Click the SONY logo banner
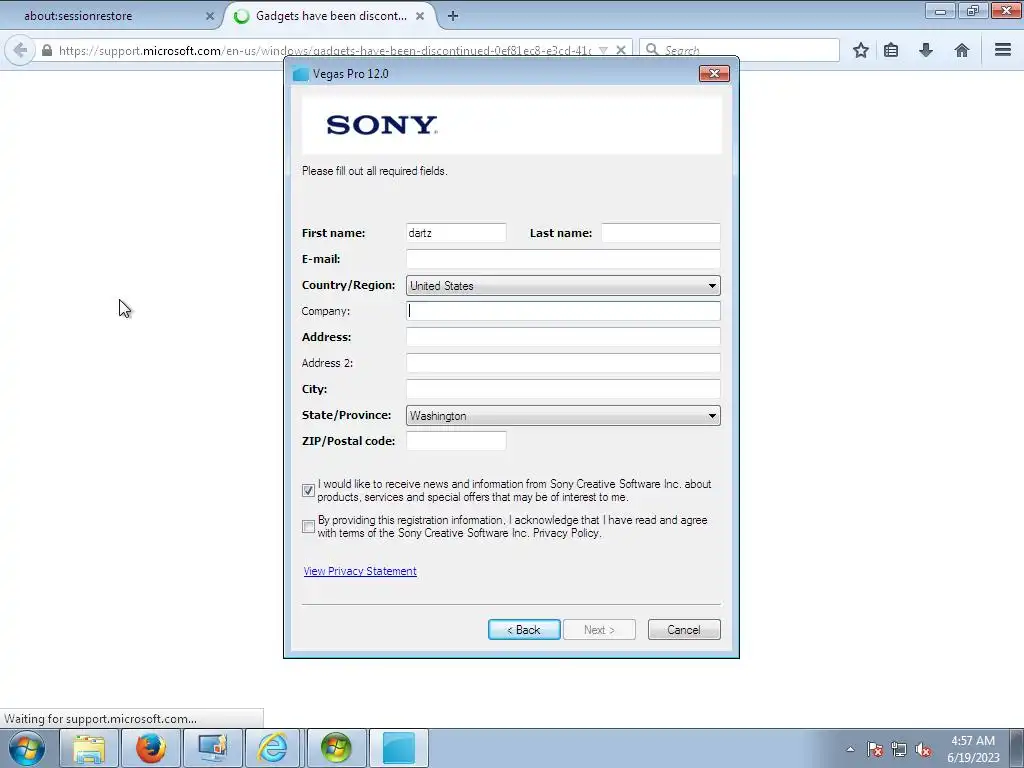 point(512,123)
